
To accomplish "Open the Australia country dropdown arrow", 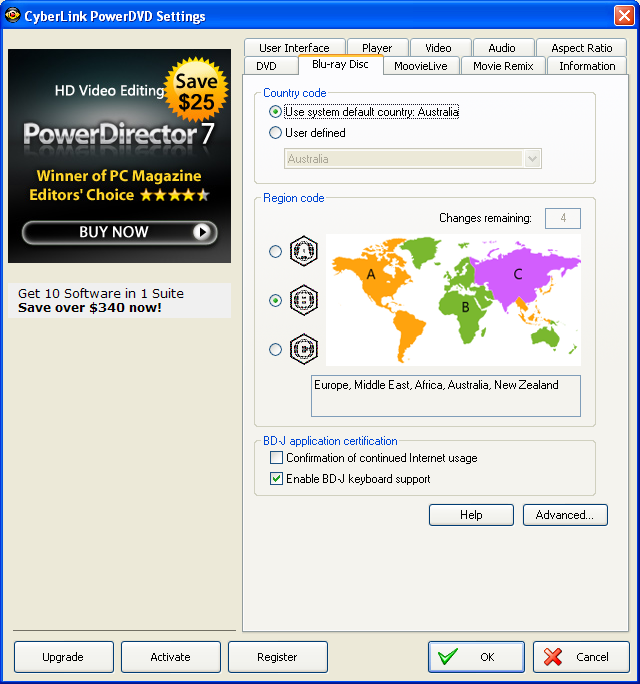I will pos(532,159).
